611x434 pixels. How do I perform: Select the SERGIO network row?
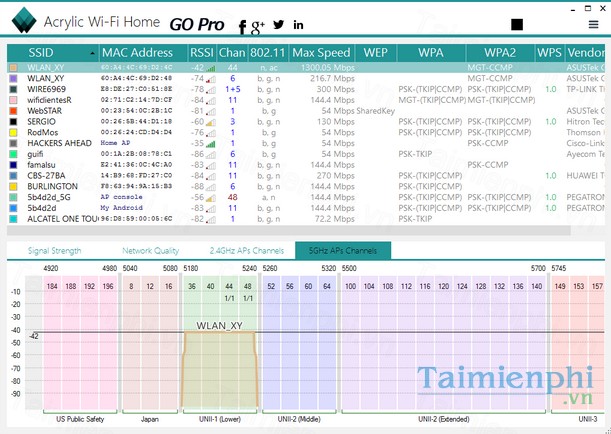click(x=306, y=122)
